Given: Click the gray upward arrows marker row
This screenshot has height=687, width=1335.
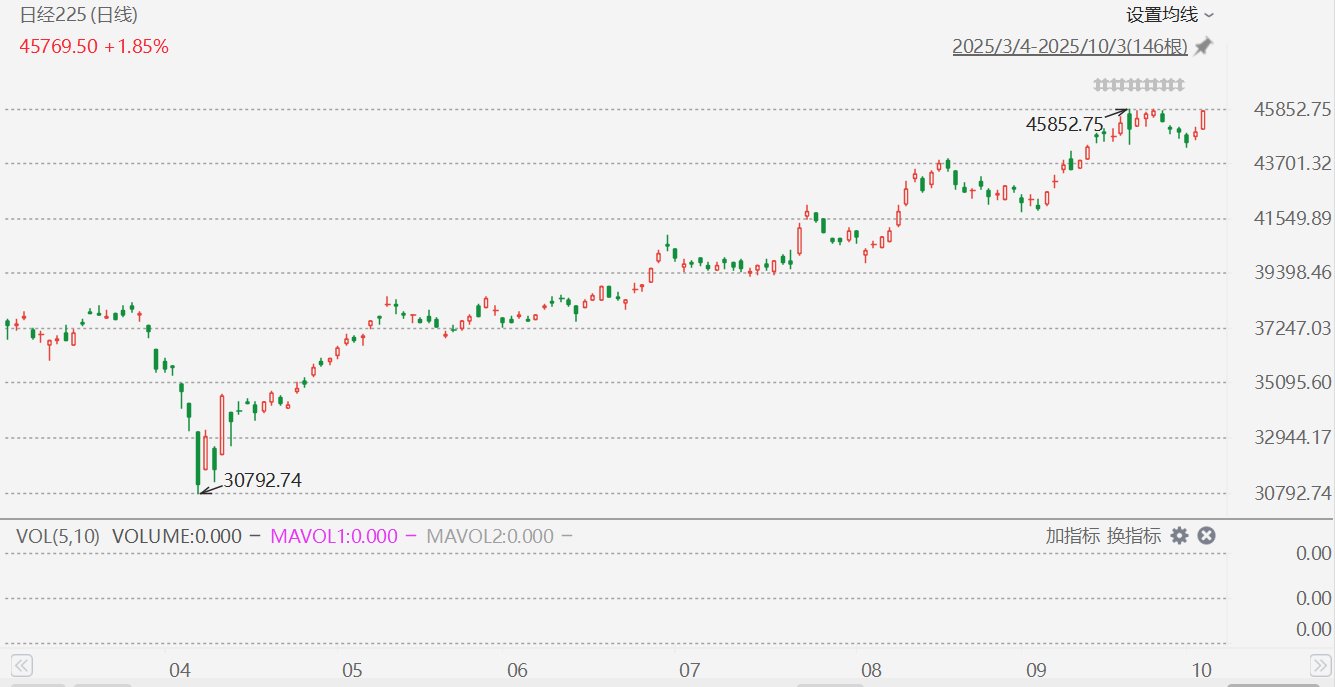Looking at the screenshot, I should click(x=1138, y=84).
